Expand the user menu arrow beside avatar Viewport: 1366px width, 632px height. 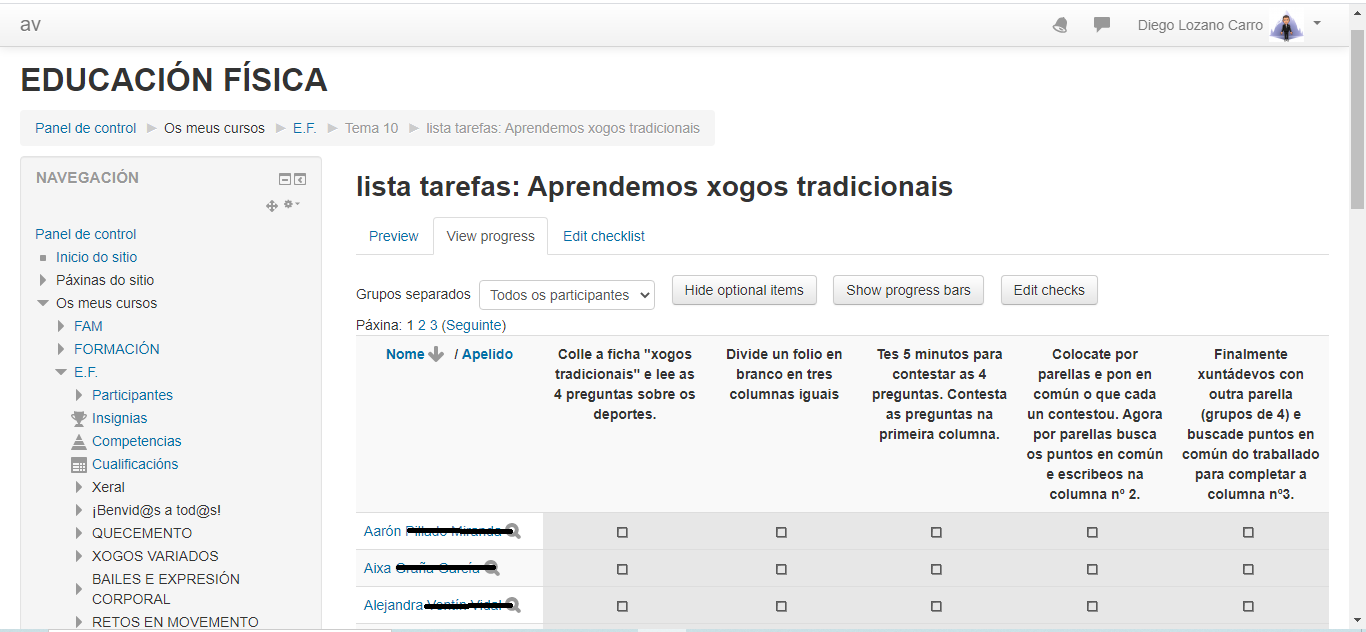pos(1317,23)
